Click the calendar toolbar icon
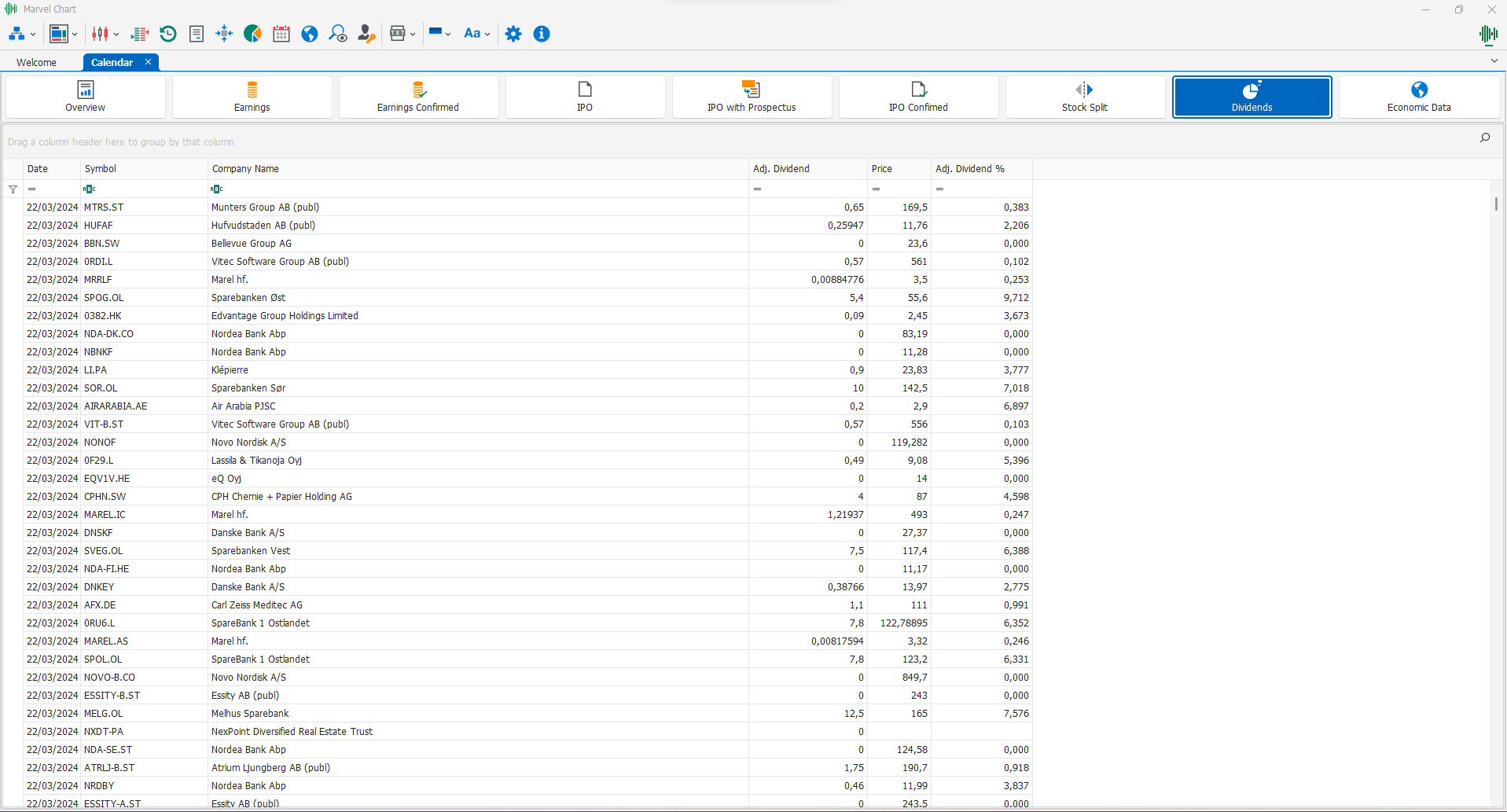The height and width of the screenshot is (812, 1507). [281, 34]
